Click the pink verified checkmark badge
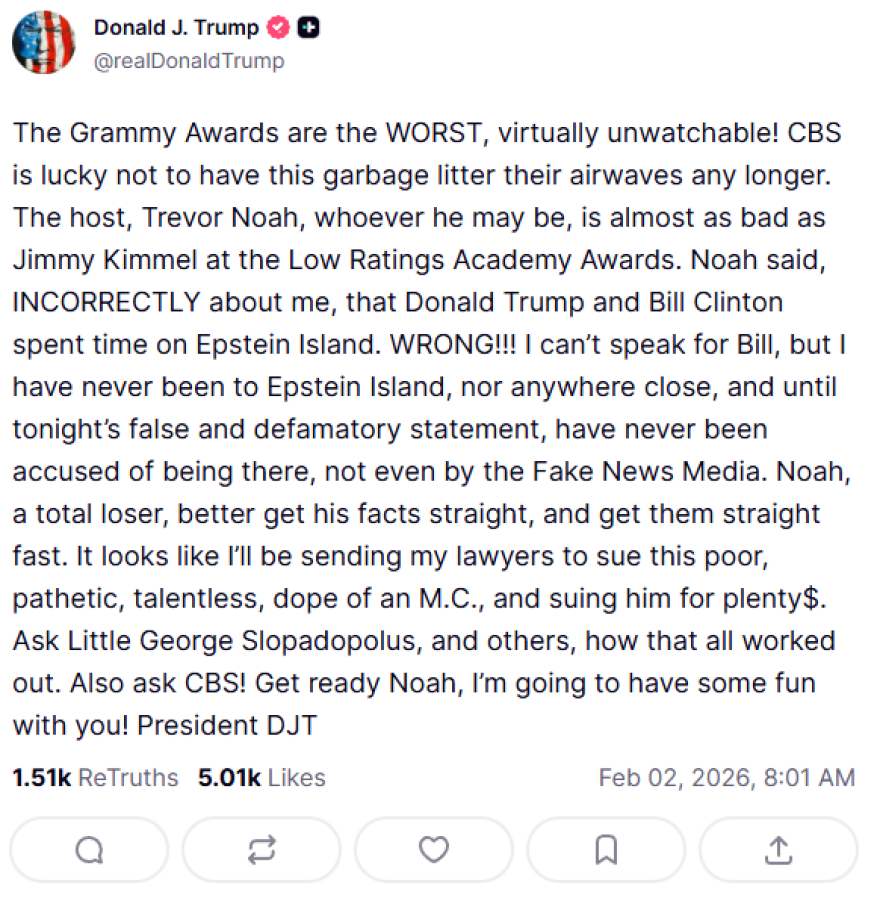 pyautogui.click(x=279, y=29)
